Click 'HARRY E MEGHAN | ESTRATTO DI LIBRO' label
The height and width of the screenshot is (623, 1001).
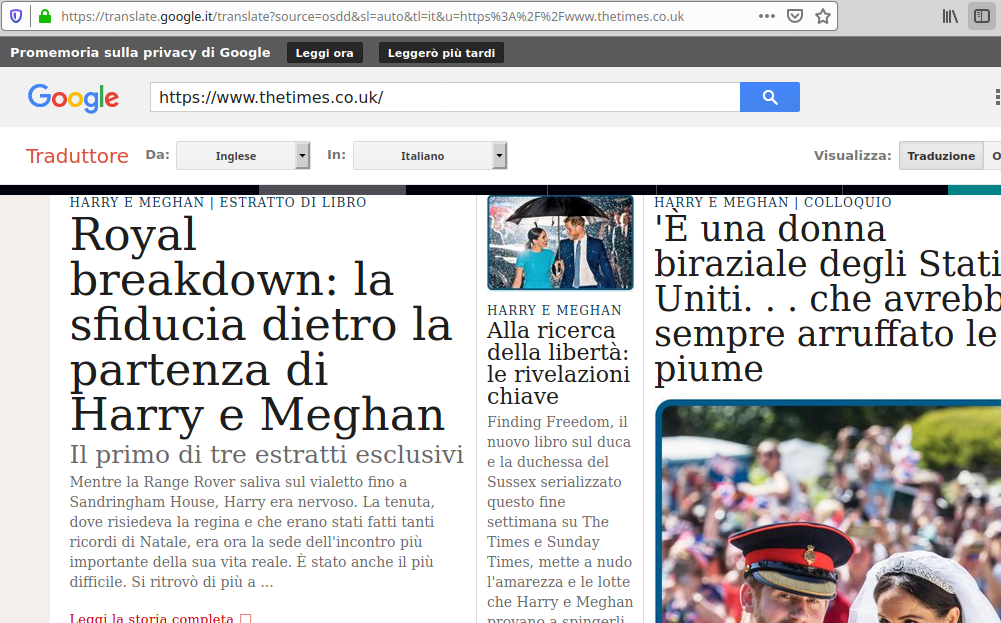pos(218,202)
